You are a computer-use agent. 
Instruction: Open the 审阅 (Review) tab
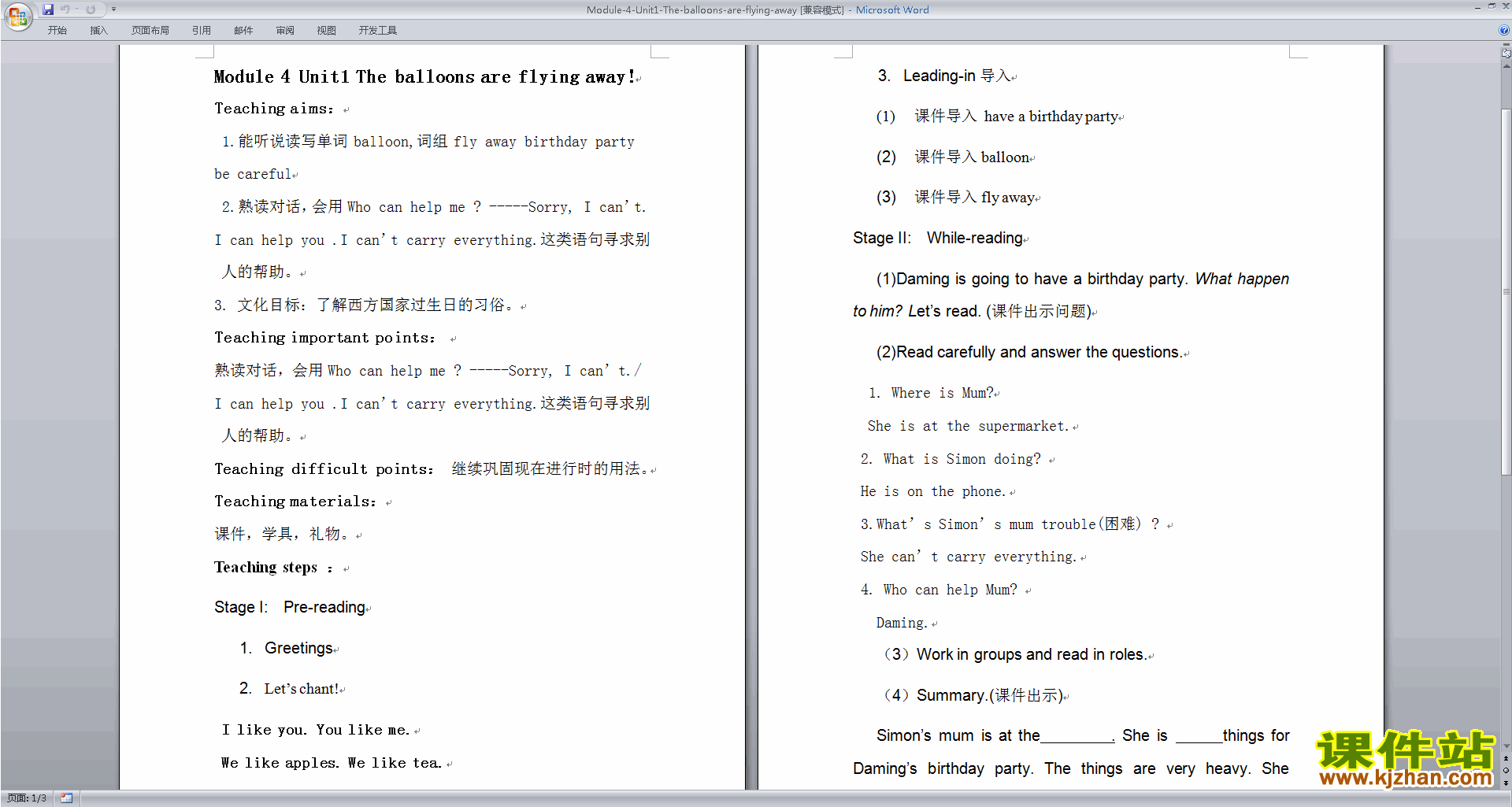pos(285,31)
